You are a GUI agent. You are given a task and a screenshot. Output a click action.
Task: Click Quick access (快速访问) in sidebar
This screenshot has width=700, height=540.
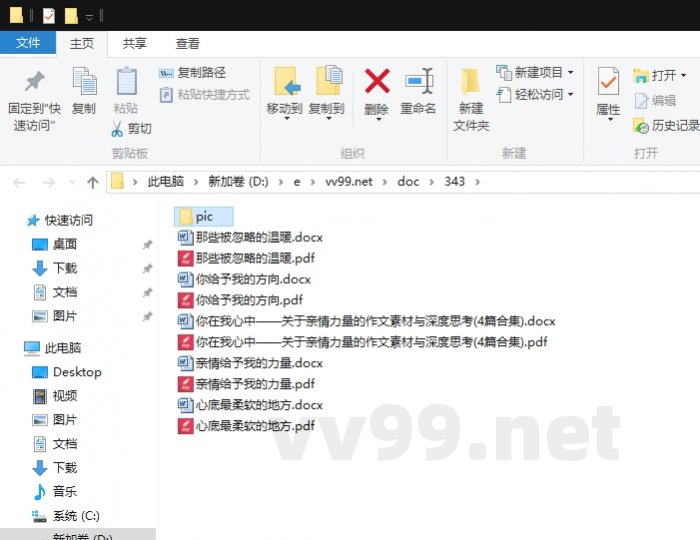(x=60, y=220)
